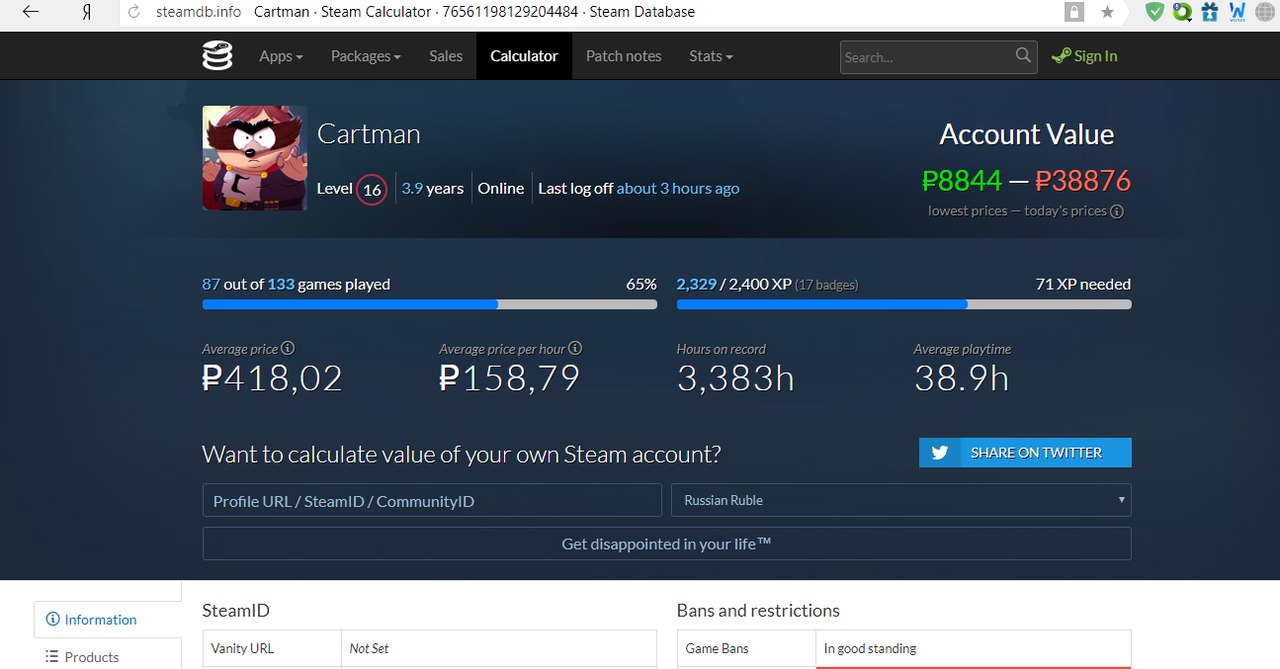Click the XP progress bar
Image resolution: width=1280 pixels, height=669 pixels.
tap(904, 304)
